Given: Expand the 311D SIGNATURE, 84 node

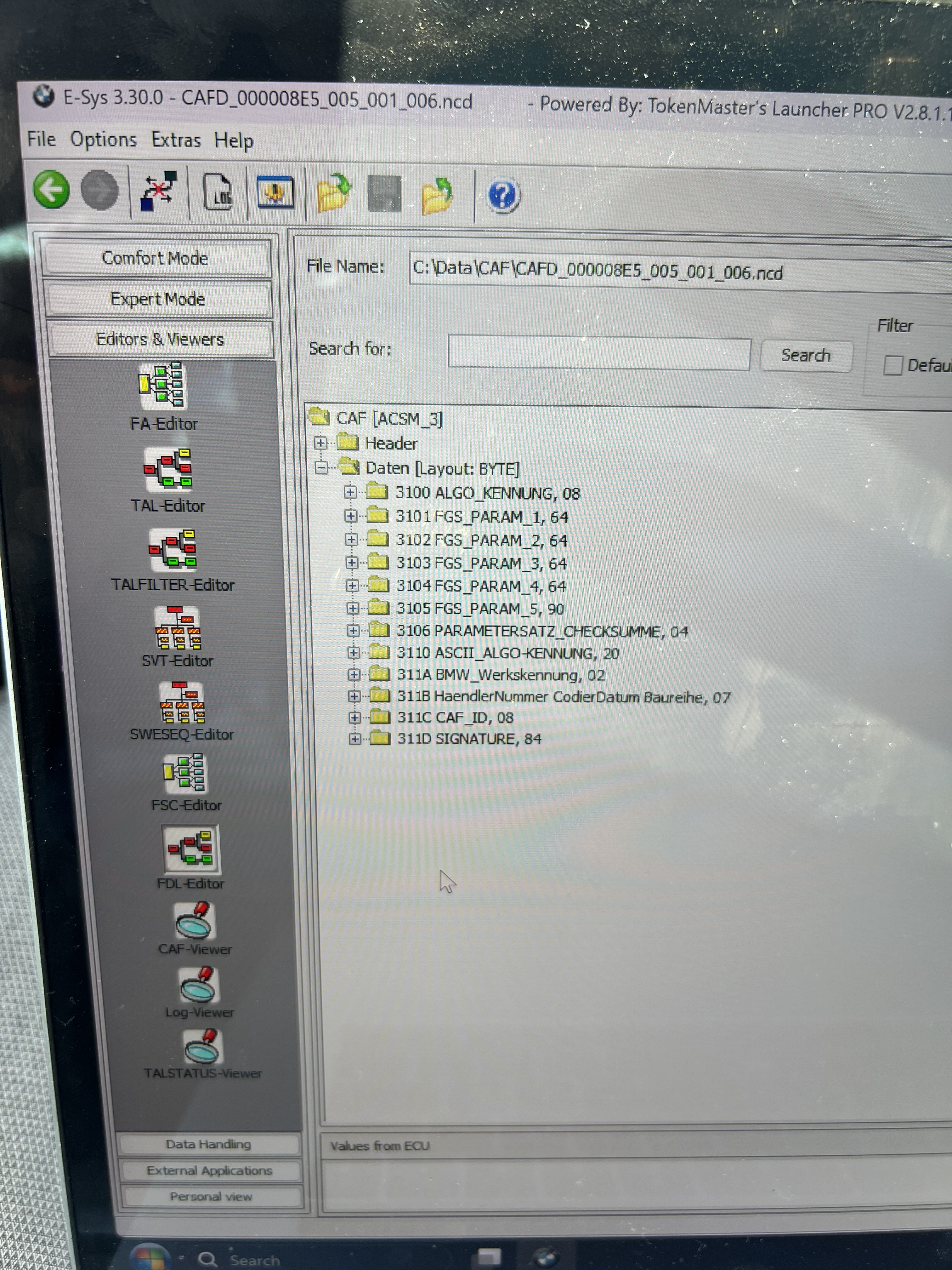Looking at the screenshot, I should (x=354, y=739).
